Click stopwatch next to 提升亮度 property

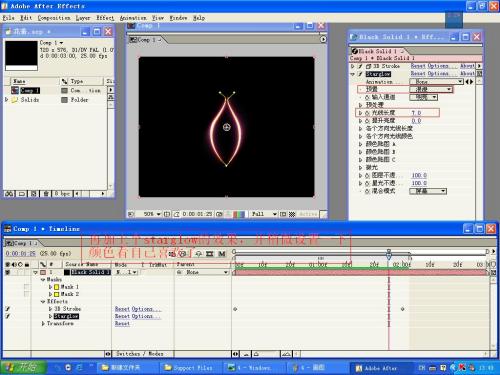pos(367,121)
